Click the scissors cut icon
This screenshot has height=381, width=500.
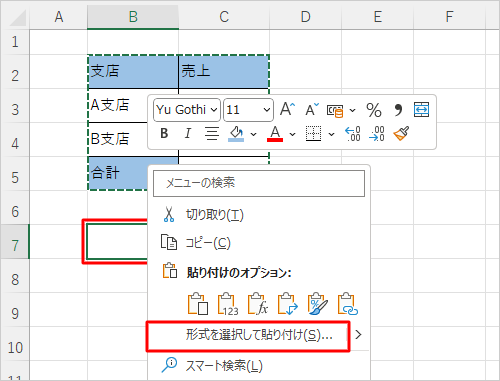pos(169,214)
